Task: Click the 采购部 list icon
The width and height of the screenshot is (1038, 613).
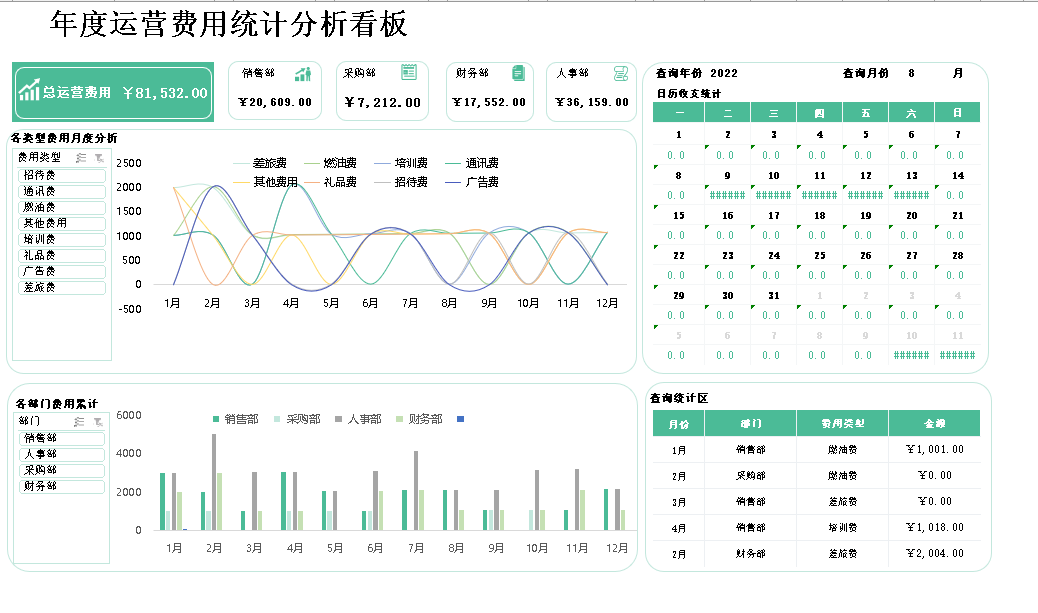Action: click(x=408, y=72)
